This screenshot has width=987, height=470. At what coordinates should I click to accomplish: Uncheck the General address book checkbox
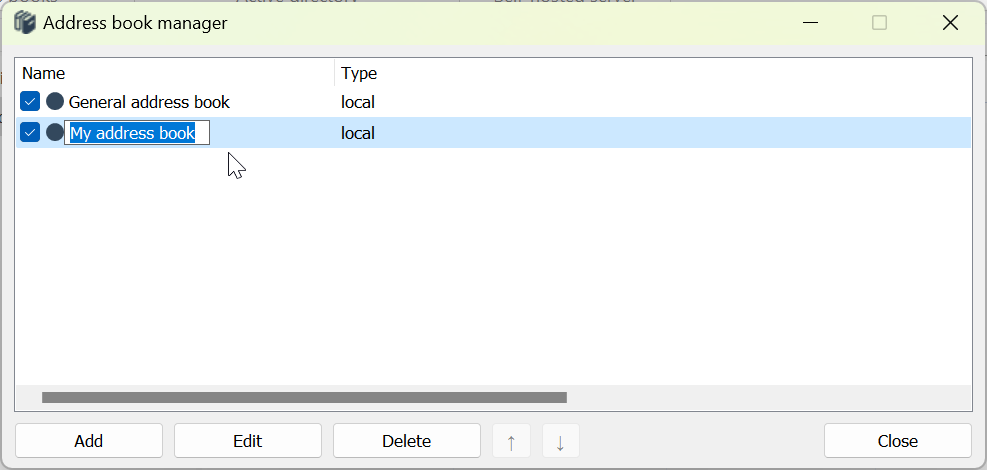click(x=30, y=102)
